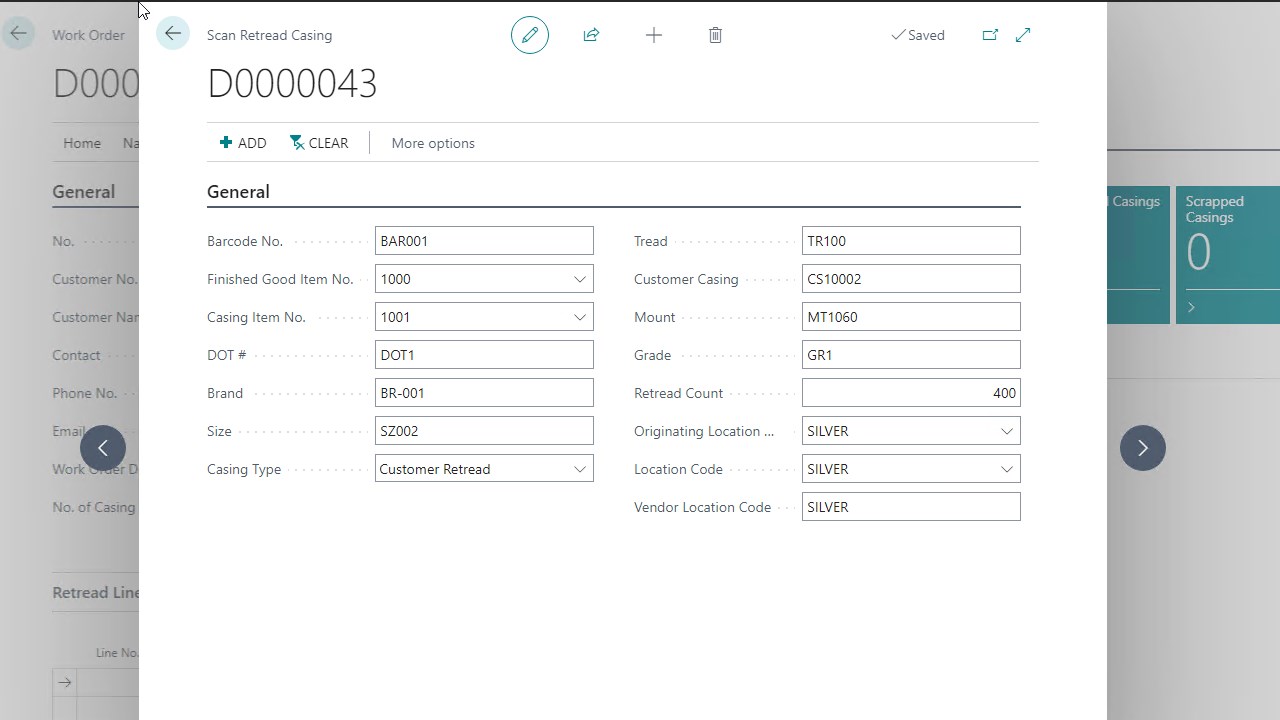This screenshot has width=1280, height=720.
Task: Go back using Scan Retread Casing arrow
Action: (x=173, y=34)
